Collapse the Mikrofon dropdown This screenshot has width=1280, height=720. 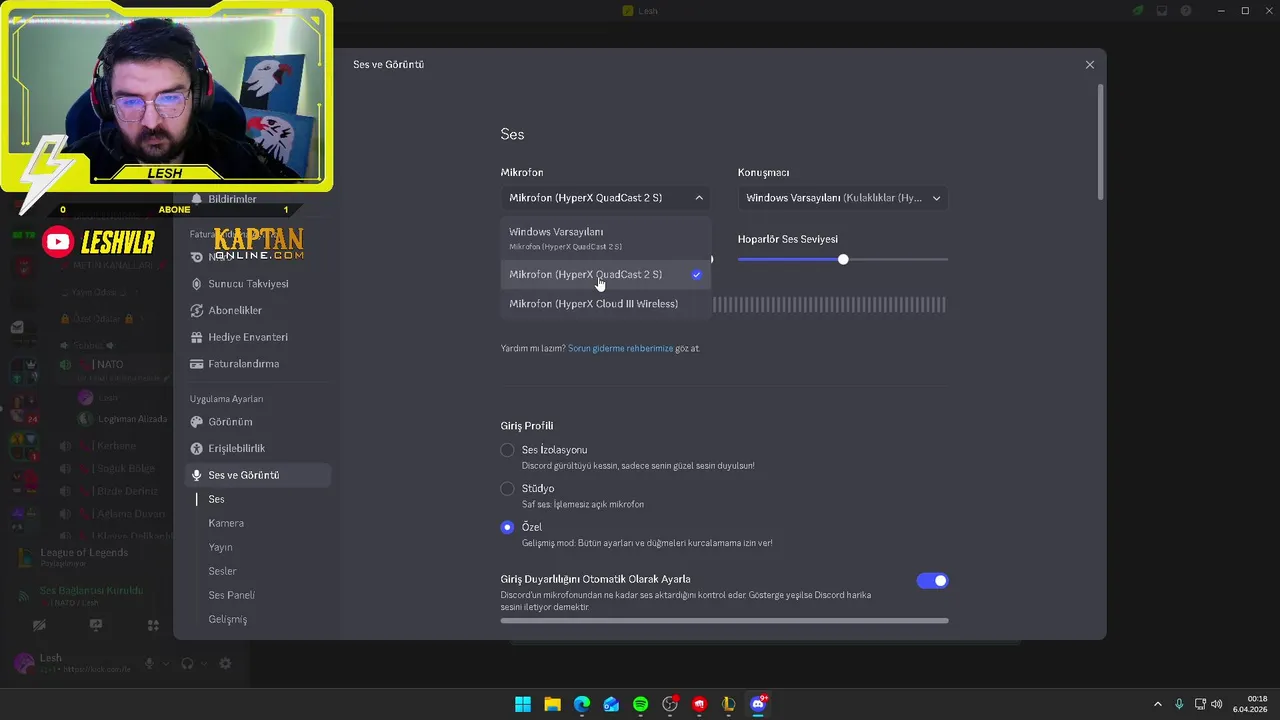click(606, 198)
